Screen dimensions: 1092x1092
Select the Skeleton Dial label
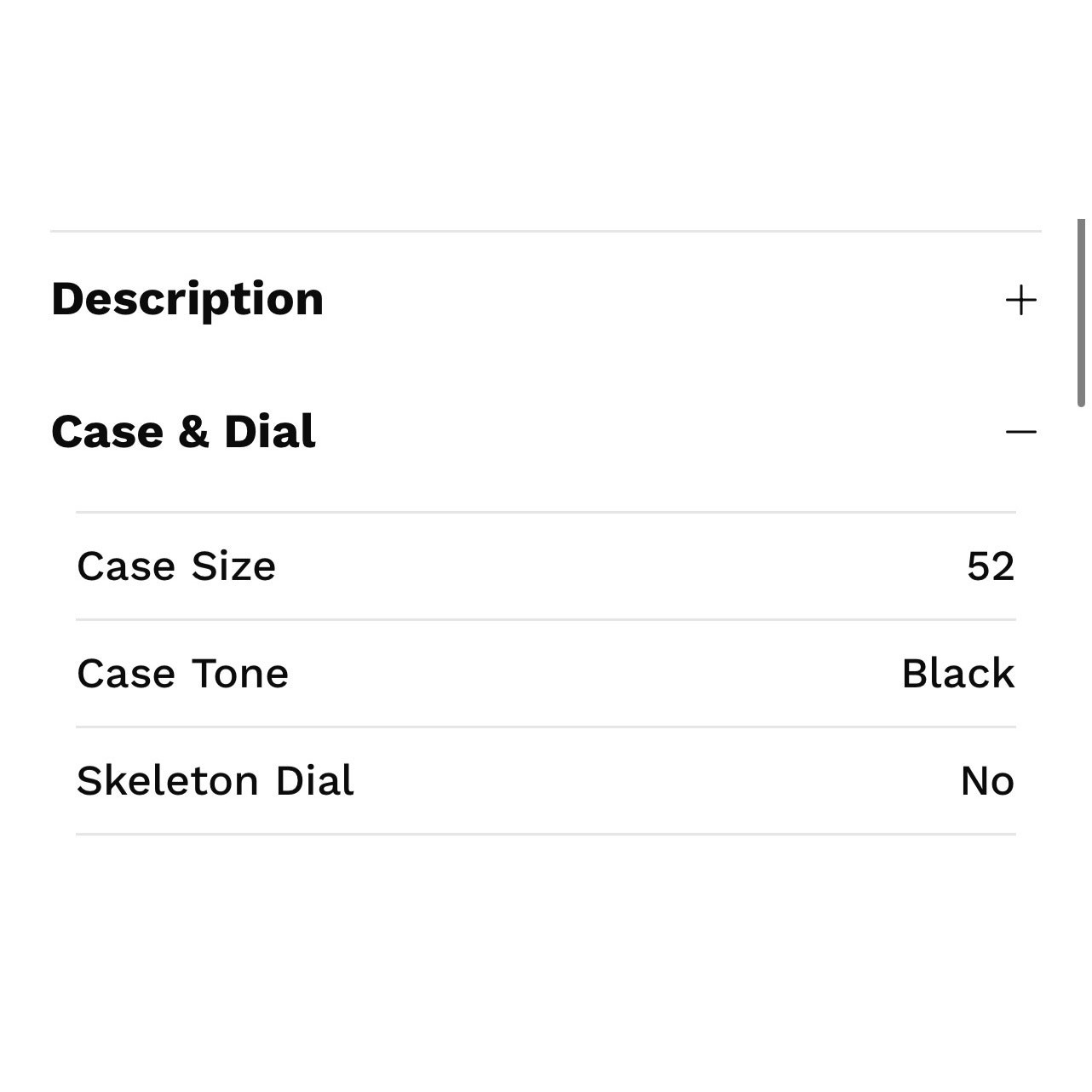215,781
